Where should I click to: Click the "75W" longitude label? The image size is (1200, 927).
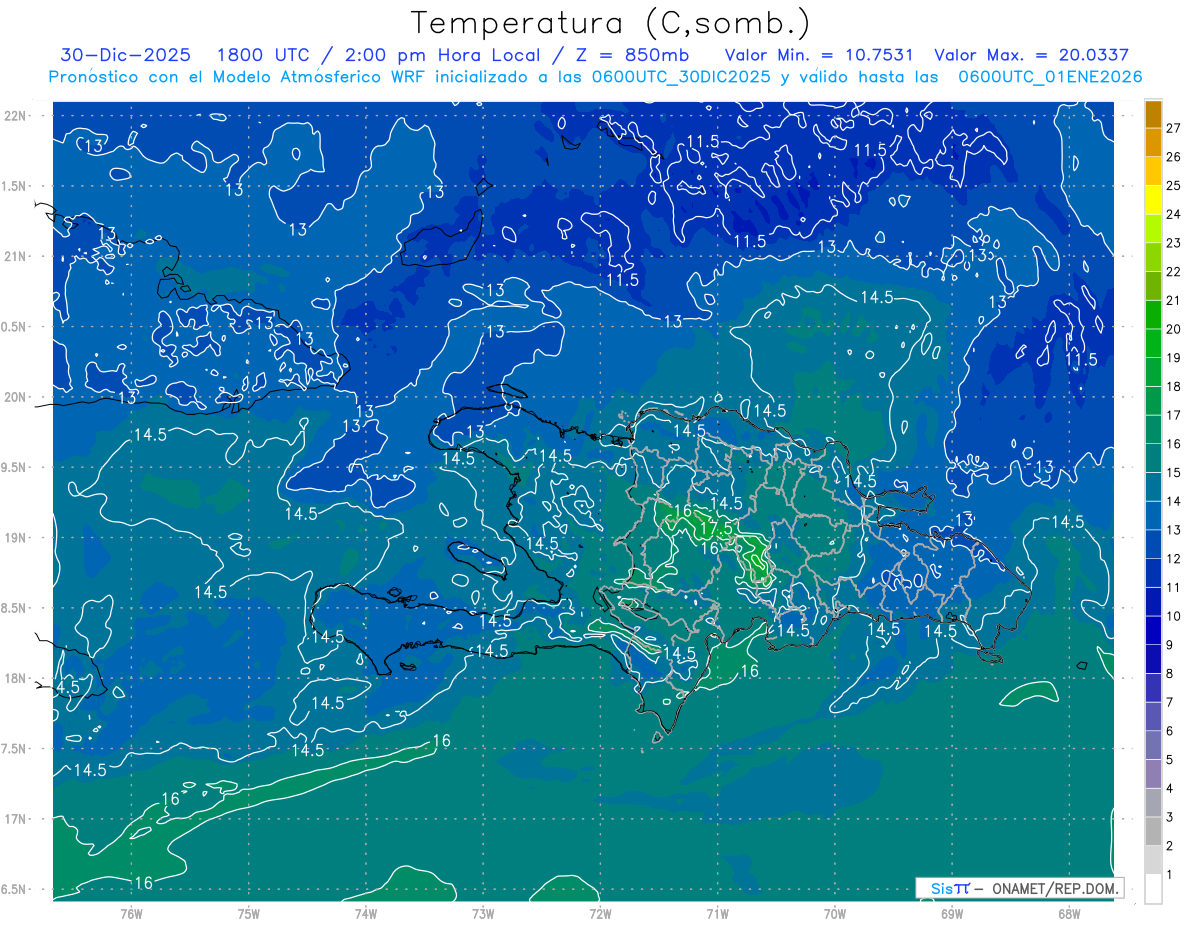pos(249,914)
